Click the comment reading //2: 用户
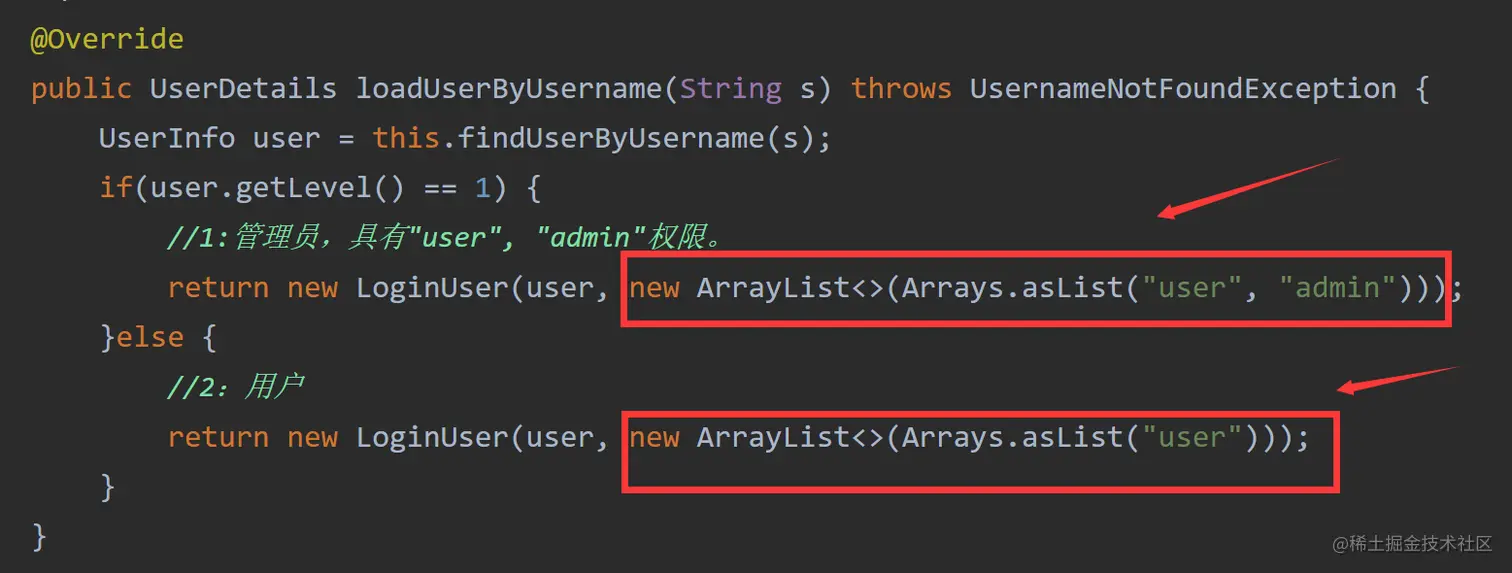This screenshot has height=573, width=1512. click(235, 387)
